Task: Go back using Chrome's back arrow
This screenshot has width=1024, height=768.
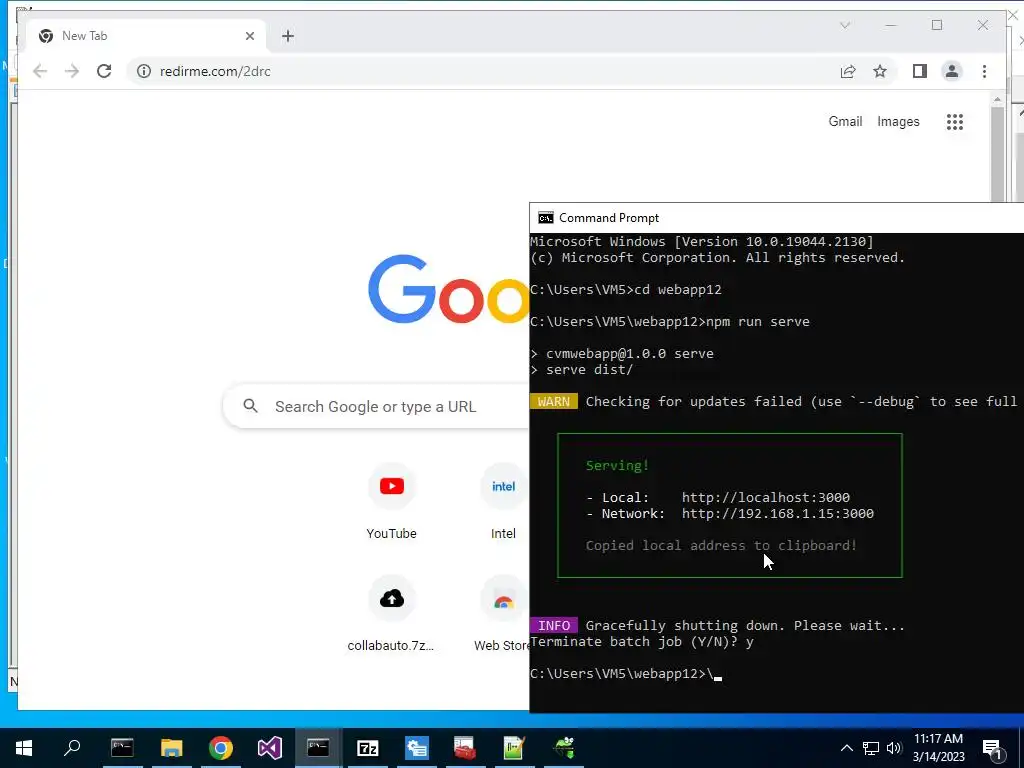Action: pyautogui.click(x=40, y=71)
